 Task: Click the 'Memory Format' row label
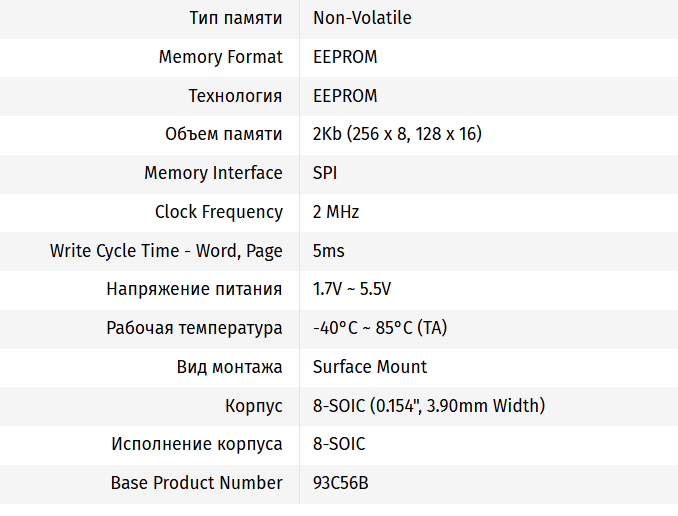click(220, 57)
